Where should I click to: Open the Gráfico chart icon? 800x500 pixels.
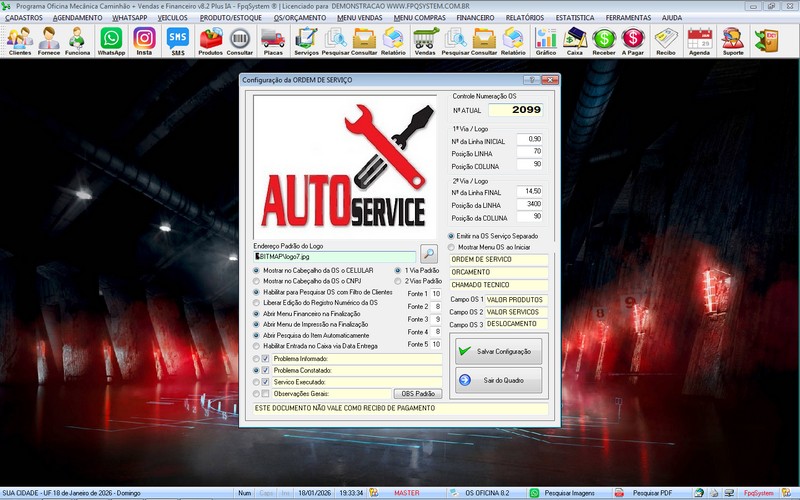(x=545, y=40)
